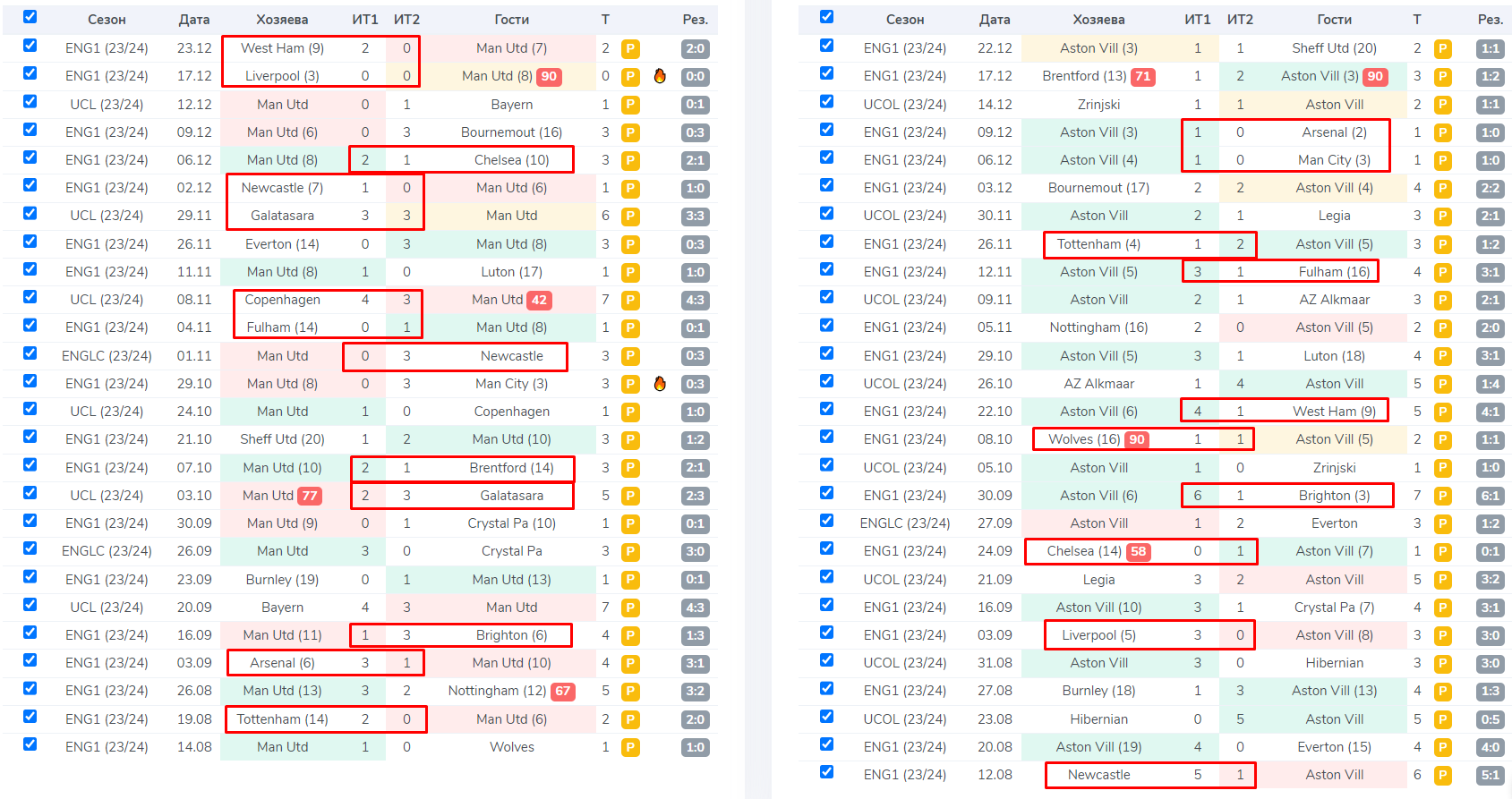The width and height of the screenshot is (1512, 799).
Task: Uncheck the West Ham vs Man Utd 23.12 row
Action: 30,46
